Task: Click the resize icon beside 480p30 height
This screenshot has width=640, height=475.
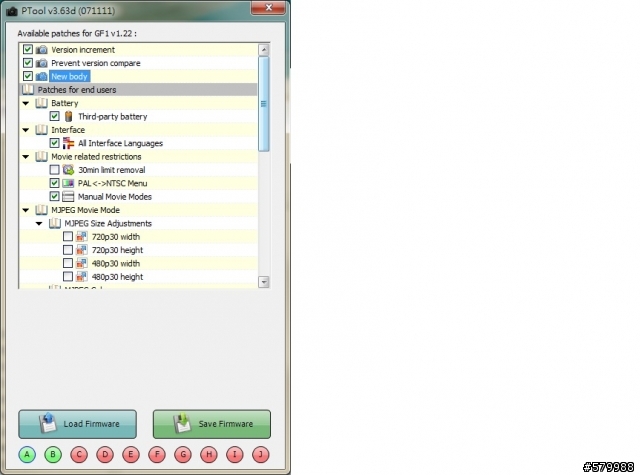Action: [82, 277]
